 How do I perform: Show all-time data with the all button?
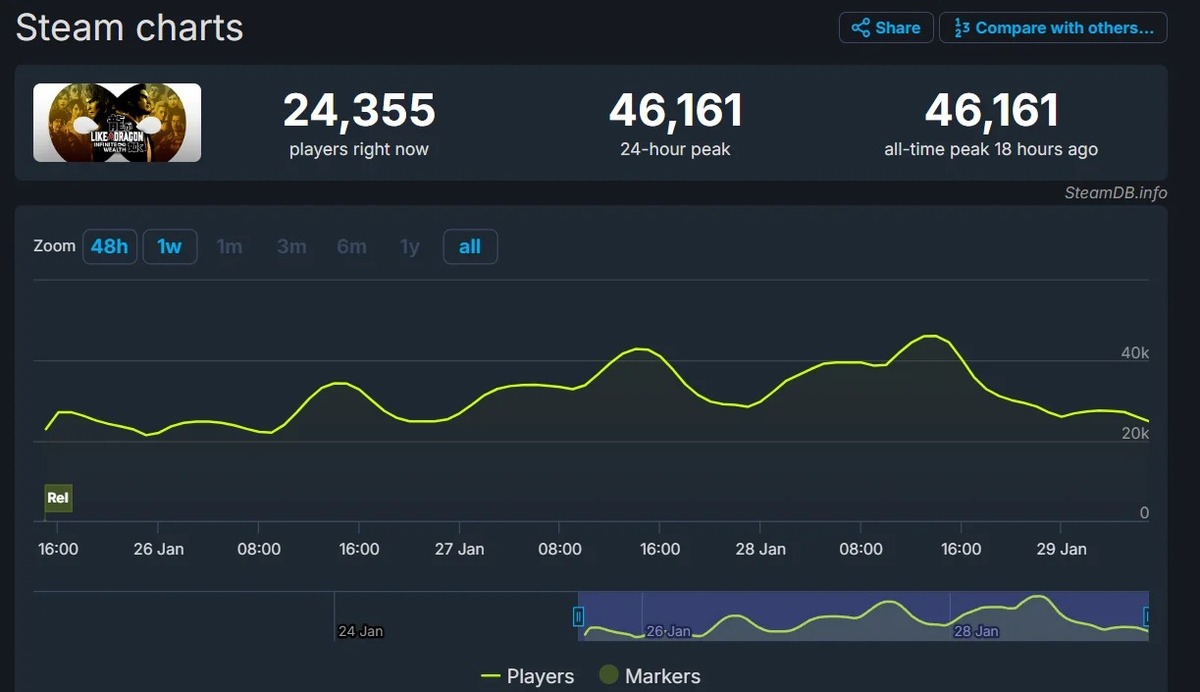pyautogui.click(x=470, y=246)
